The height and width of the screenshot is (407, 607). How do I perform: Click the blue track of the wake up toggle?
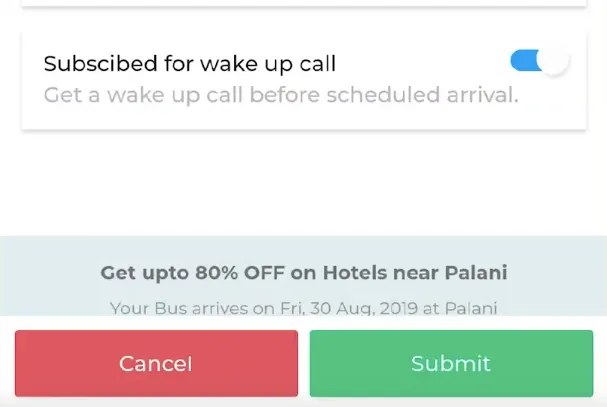tap(522, 62)
